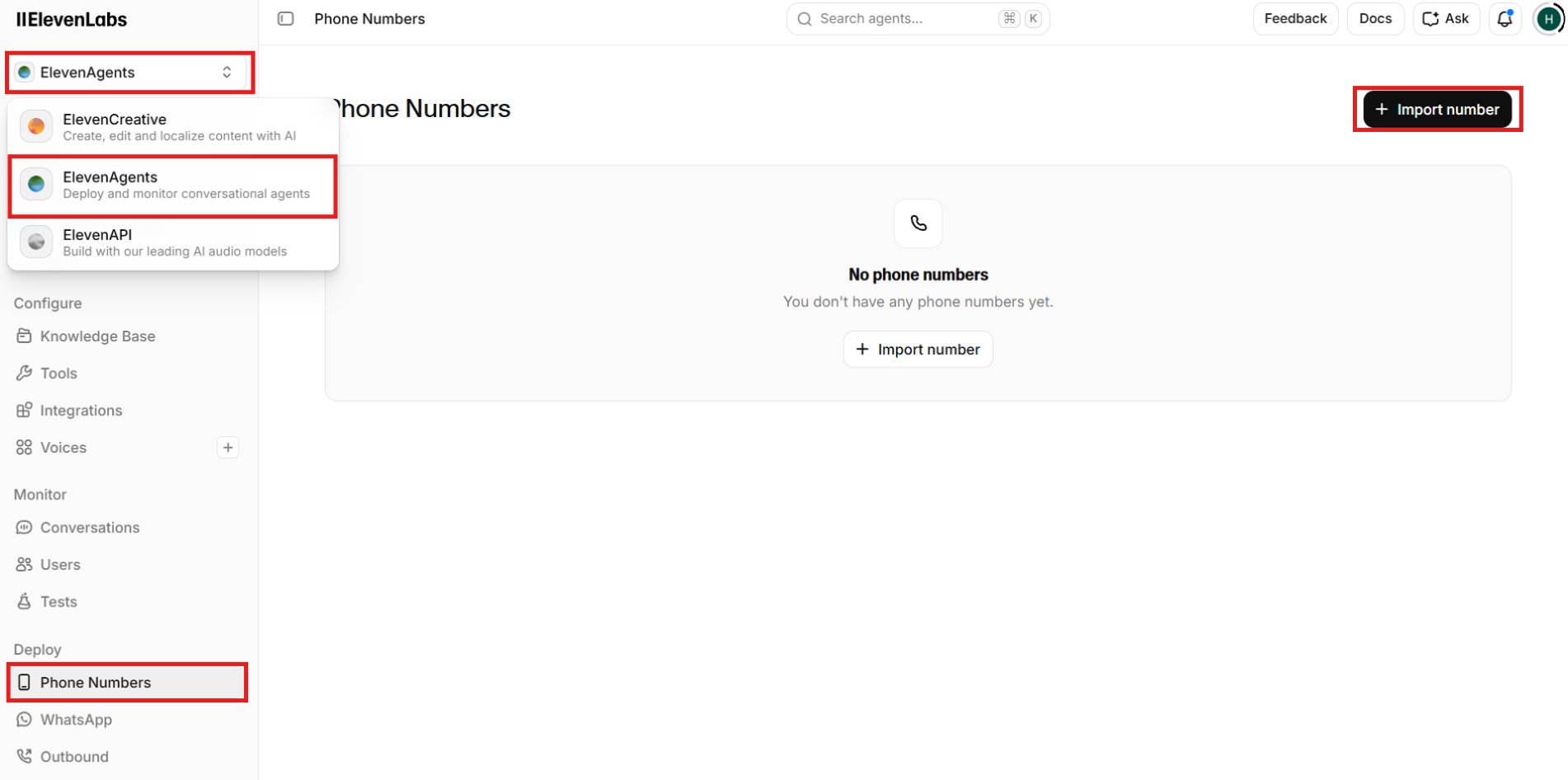Click the Outbound phone icon

pyautogui.click(x=24, y=757)
